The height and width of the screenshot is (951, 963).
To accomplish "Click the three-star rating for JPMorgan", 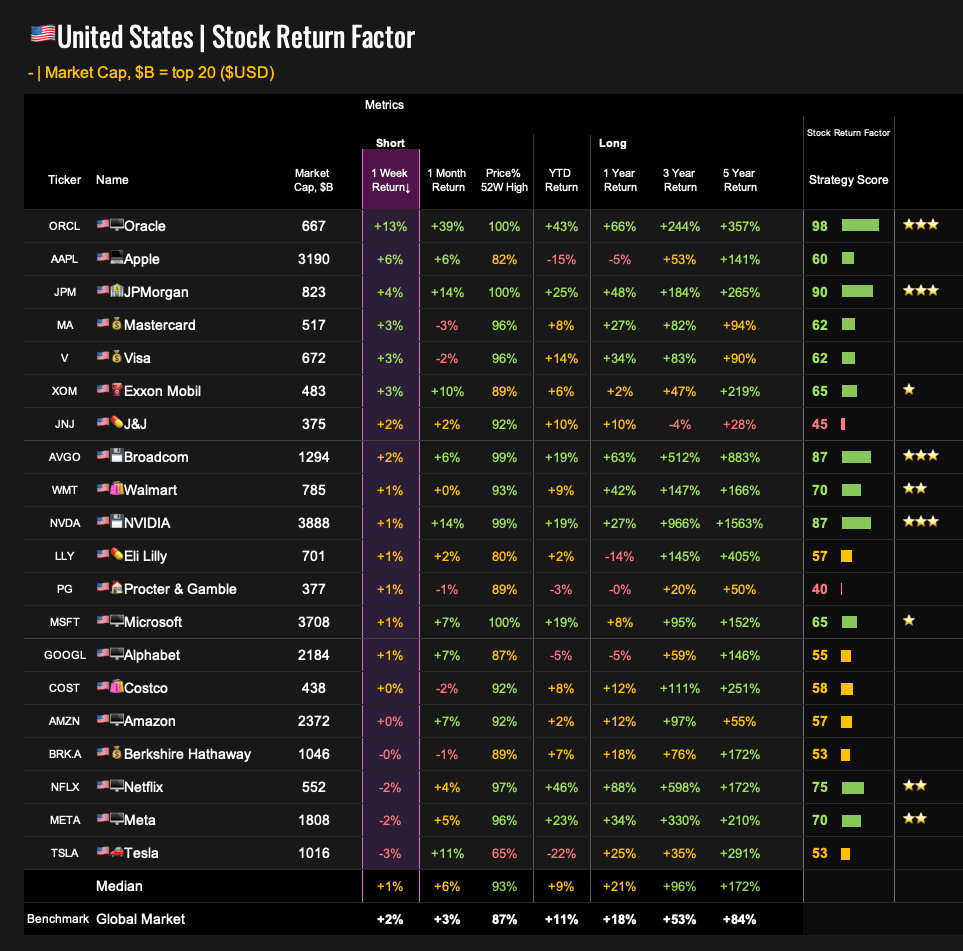I will [x=921, y=290].
